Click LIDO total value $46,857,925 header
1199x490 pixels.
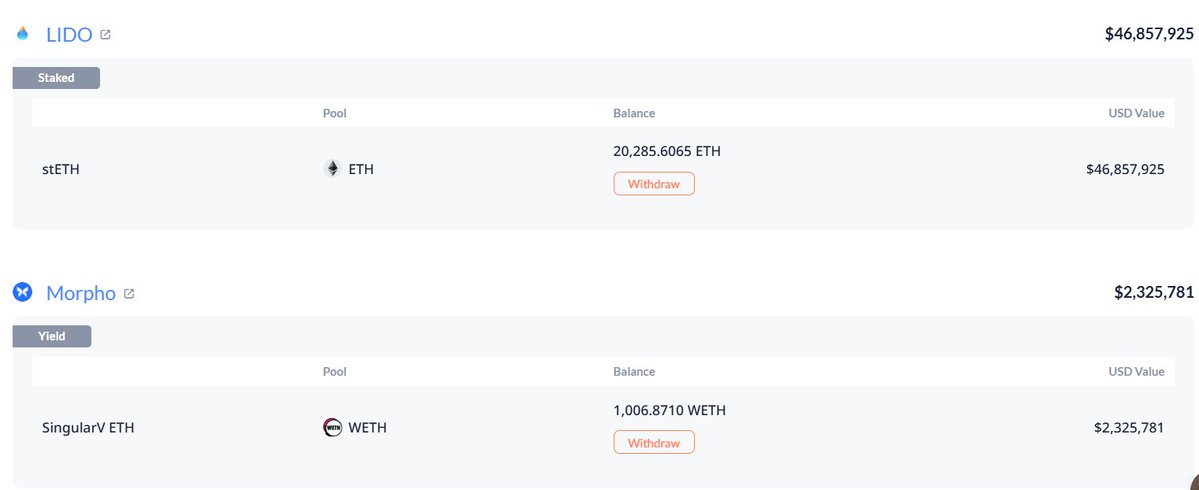coord(1149,34)
